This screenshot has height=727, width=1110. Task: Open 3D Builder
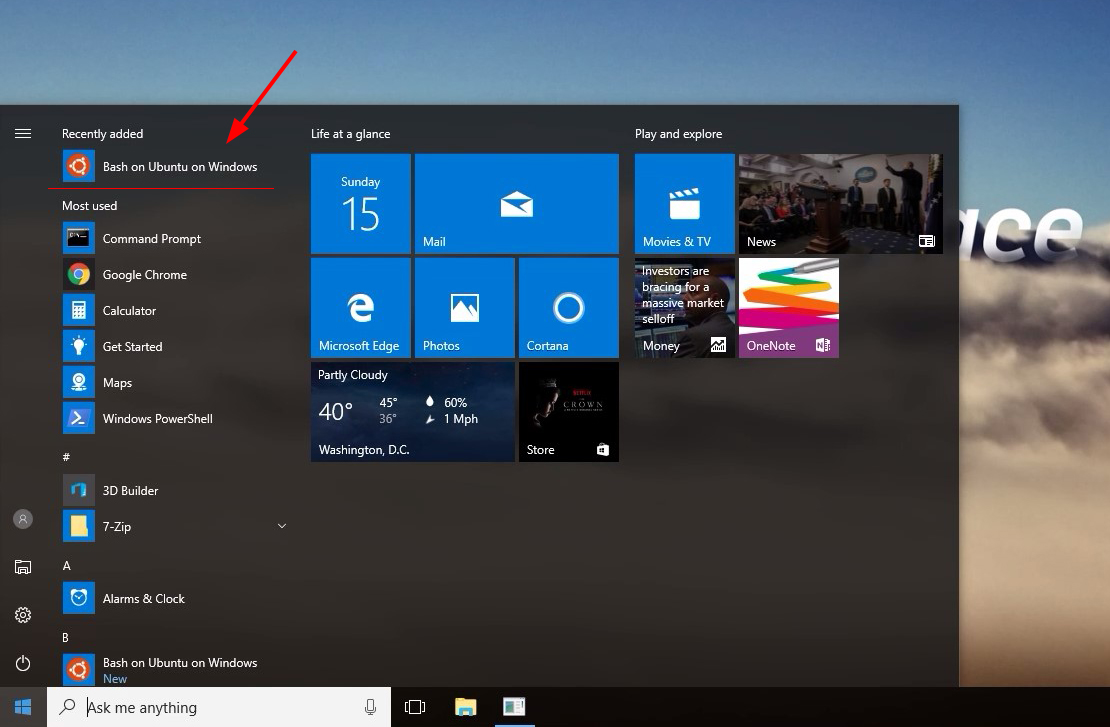(173, 491)
